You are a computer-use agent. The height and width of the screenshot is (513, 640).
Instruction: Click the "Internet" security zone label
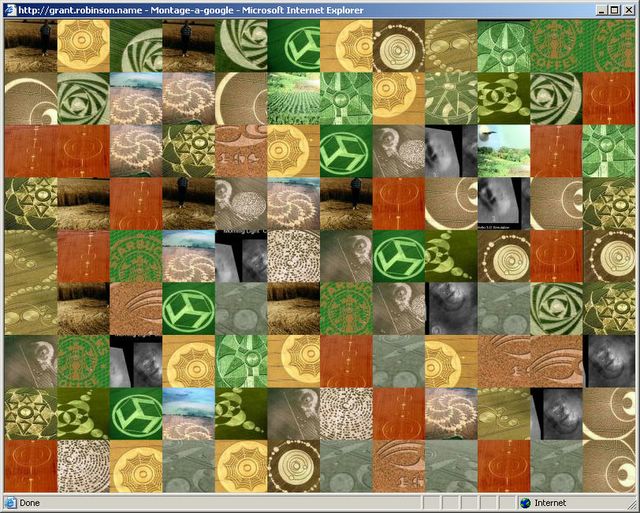click(x=550, y=503)
